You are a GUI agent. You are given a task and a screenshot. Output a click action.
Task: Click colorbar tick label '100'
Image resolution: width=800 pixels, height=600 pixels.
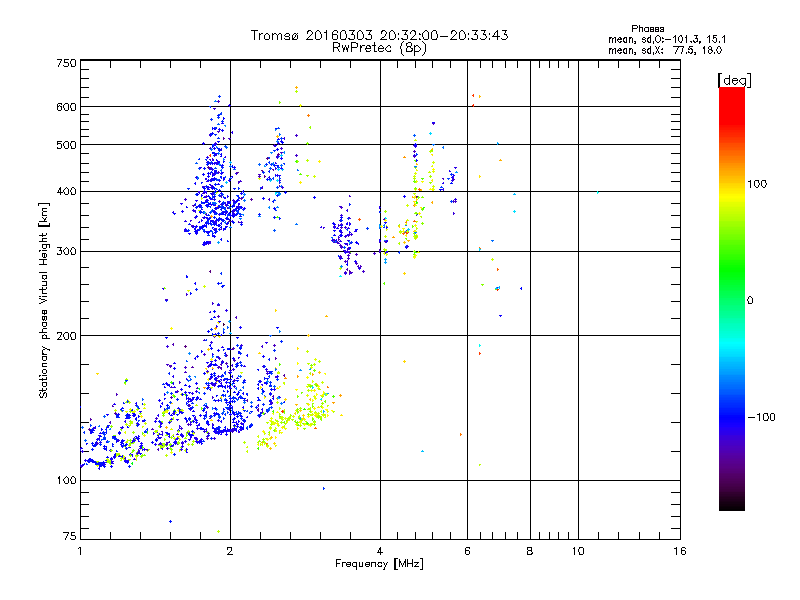(757, 184)
